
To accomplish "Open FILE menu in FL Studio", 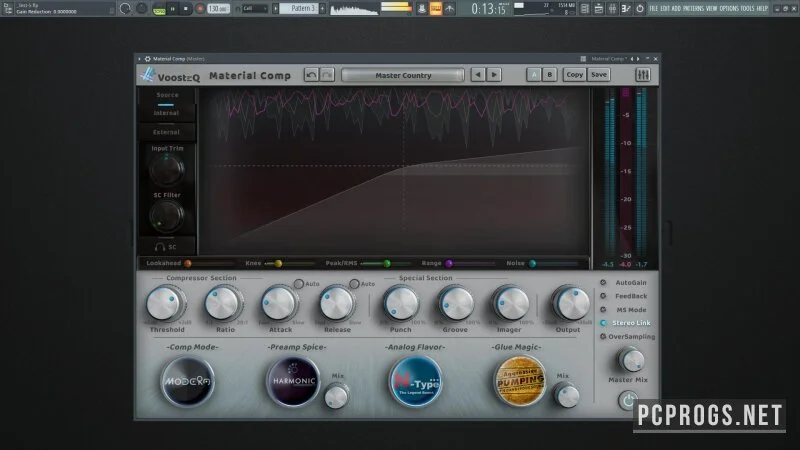I will coord(653,9).
